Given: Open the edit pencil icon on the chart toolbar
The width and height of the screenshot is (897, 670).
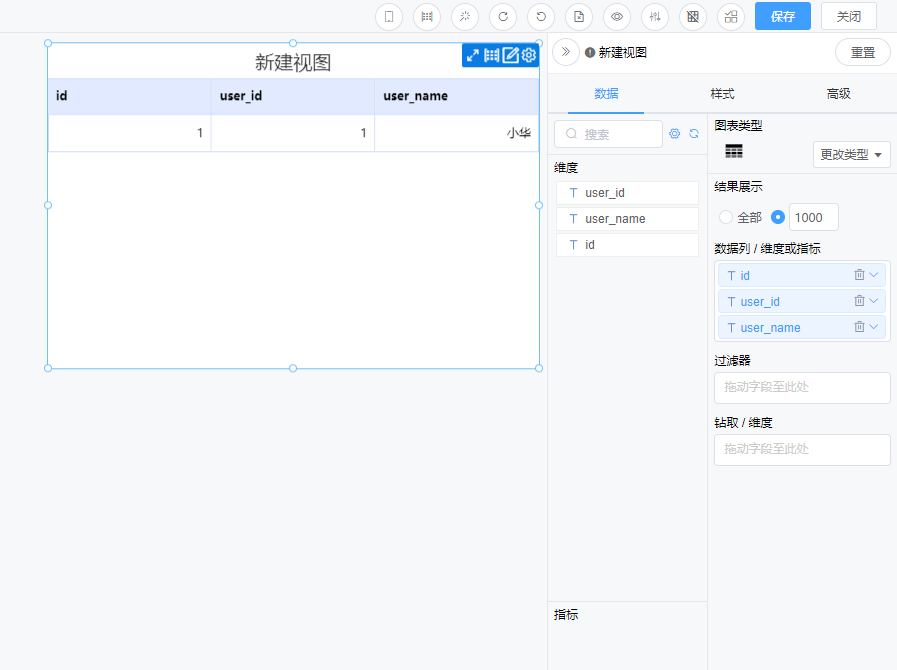Looking at the screenshot, I should pyautogui.click(x=511, y=55).
